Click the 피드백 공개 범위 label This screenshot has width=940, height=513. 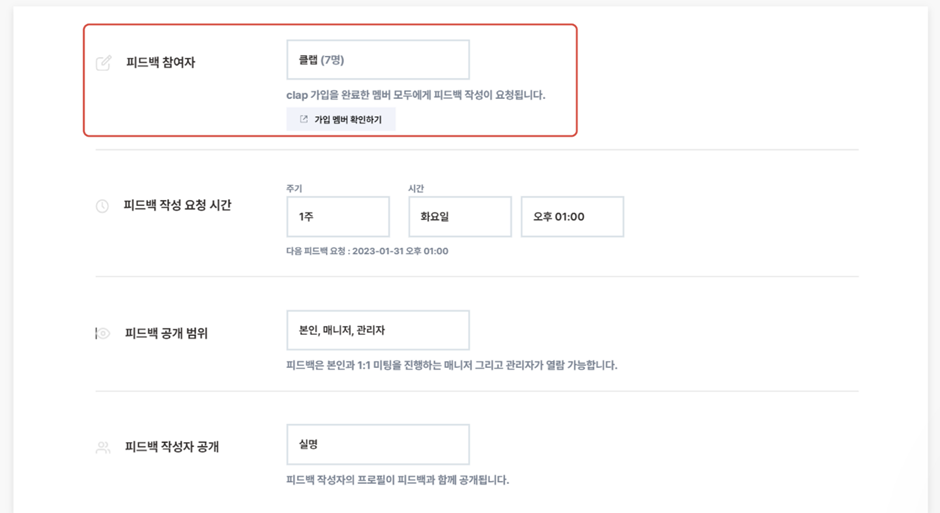pyautogui.click(x=166, y=333)
